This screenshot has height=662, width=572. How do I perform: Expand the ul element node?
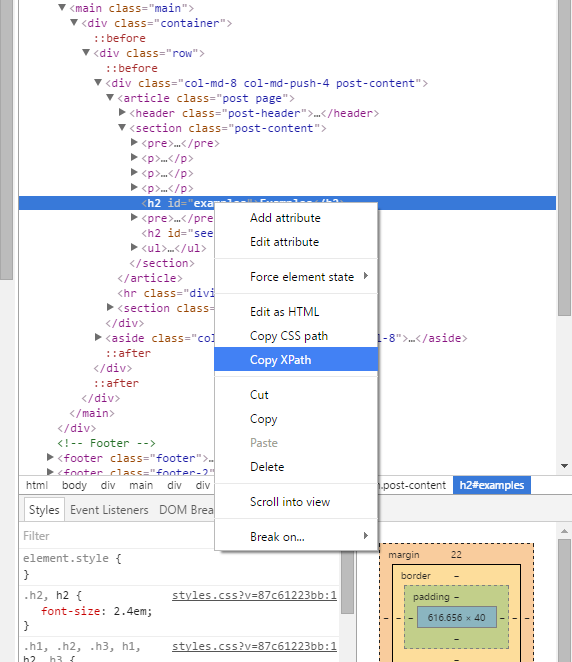(x=134, y=247)
